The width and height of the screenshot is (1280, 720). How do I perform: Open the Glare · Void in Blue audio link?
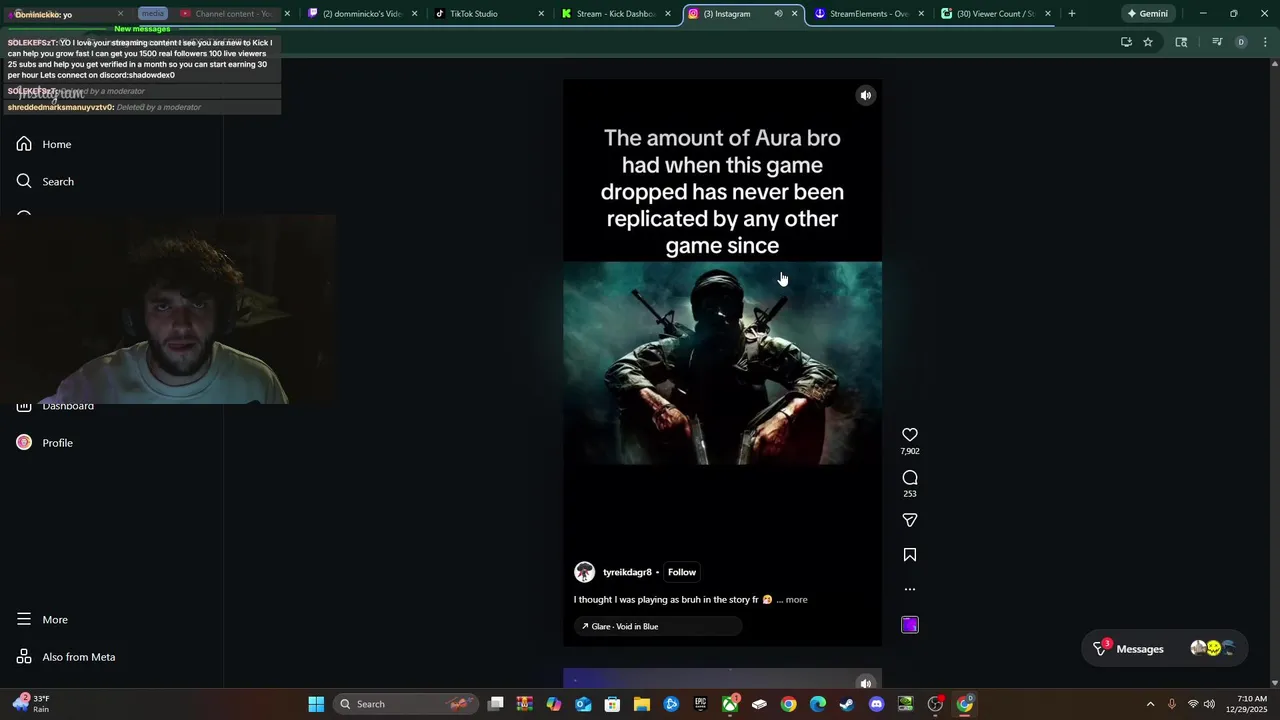pos(658,626)
